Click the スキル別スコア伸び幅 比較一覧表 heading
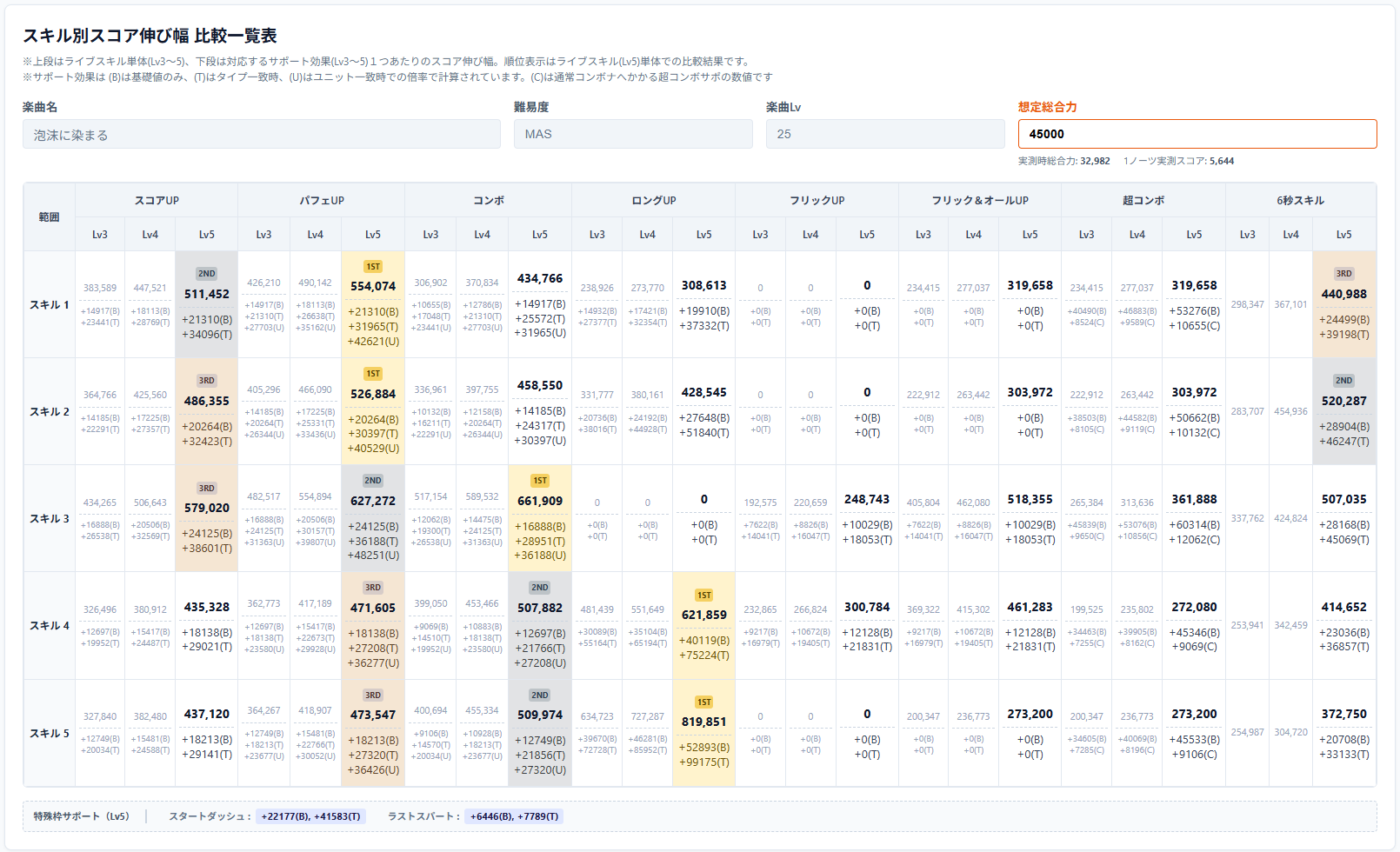Viewport: 1400px width, 852px height. [150, 36]
